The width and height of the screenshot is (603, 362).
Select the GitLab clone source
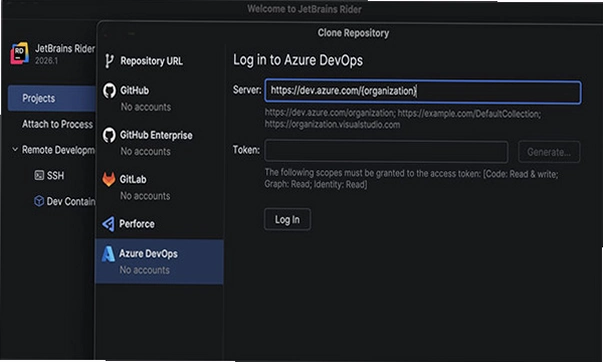point(159,187)
